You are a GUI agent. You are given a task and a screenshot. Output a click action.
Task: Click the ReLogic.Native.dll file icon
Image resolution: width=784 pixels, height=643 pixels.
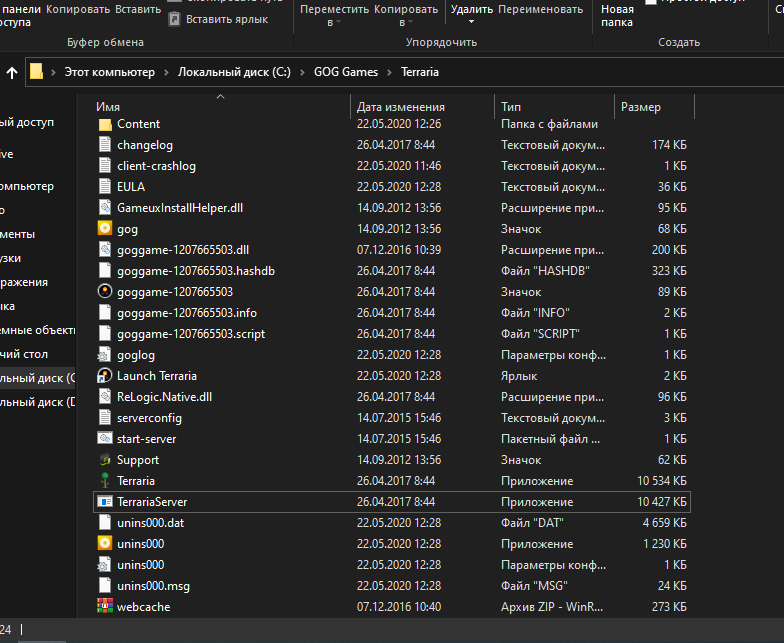point(105,397)
